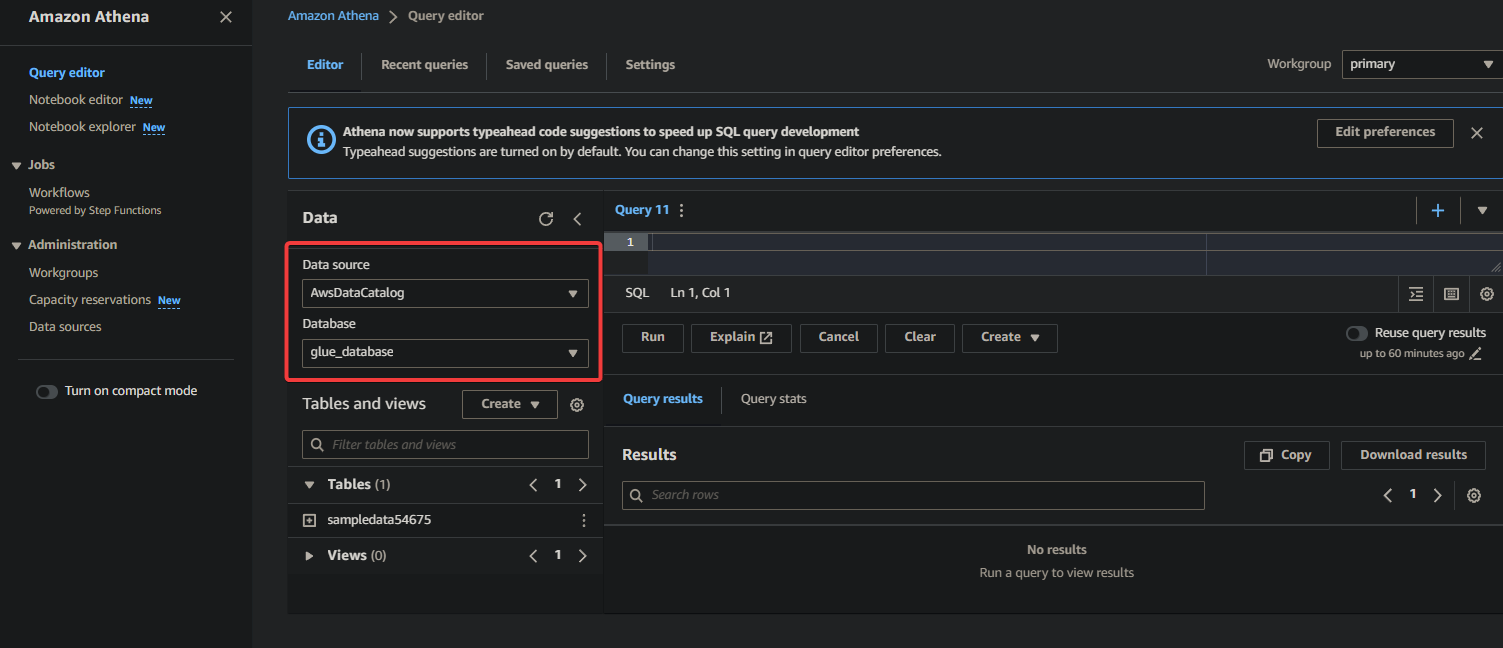
Task: Open Workflows in the sidebar
Action: pyautogui.click(x=59, y=192)
